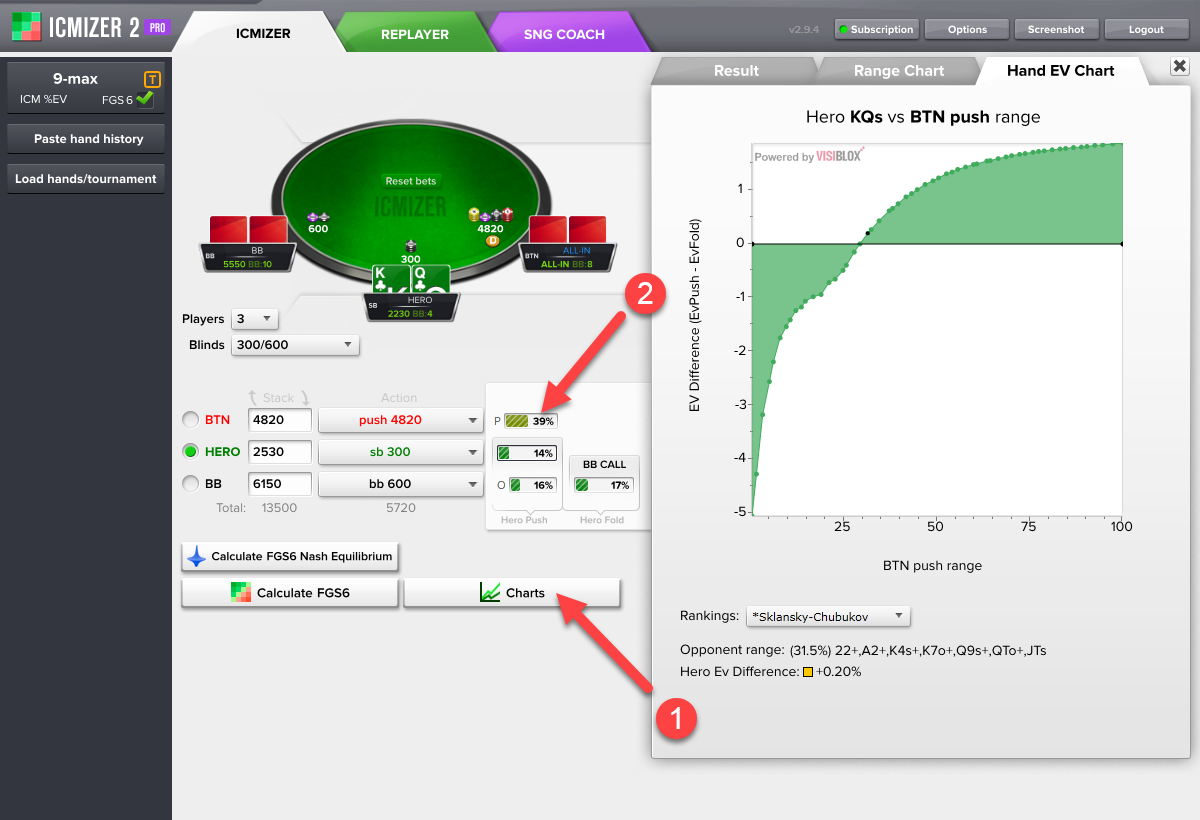Click the dealer button chip on table
This screenshot has width=1200, height=820.
(492, 241)
